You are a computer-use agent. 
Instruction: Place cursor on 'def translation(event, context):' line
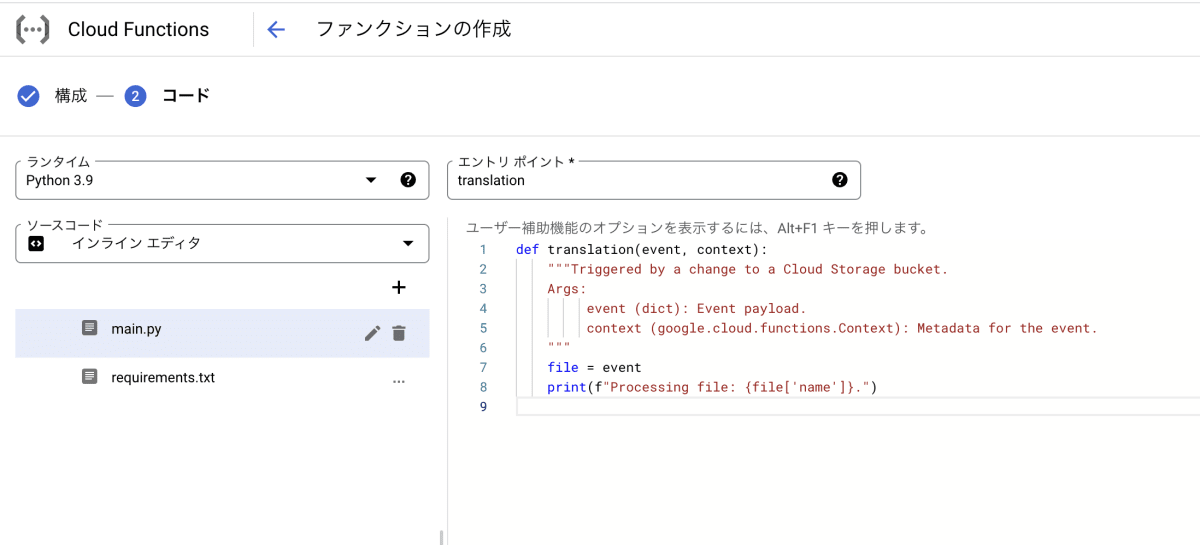641,250
